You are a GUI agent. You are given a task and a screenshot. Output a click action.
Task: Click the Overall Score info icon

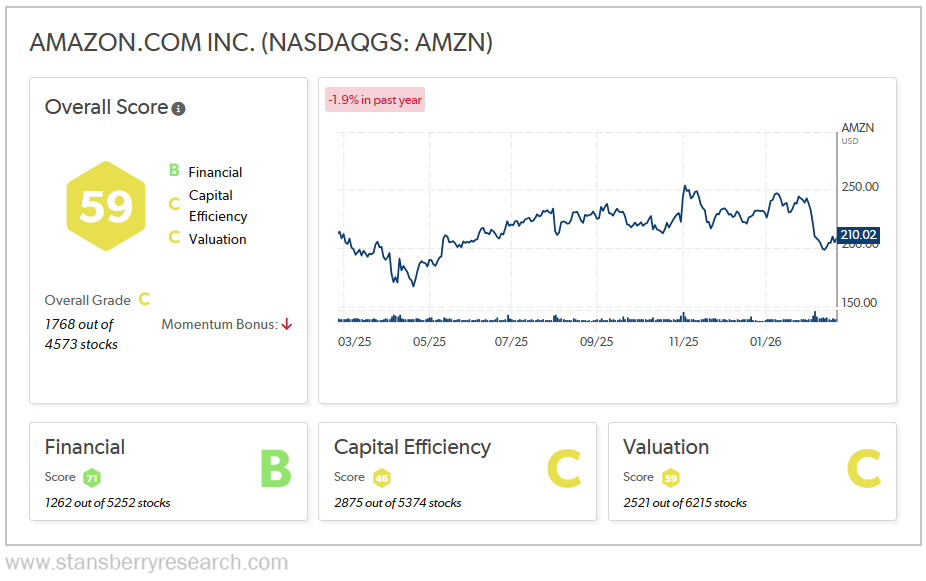tap(179, 109)
